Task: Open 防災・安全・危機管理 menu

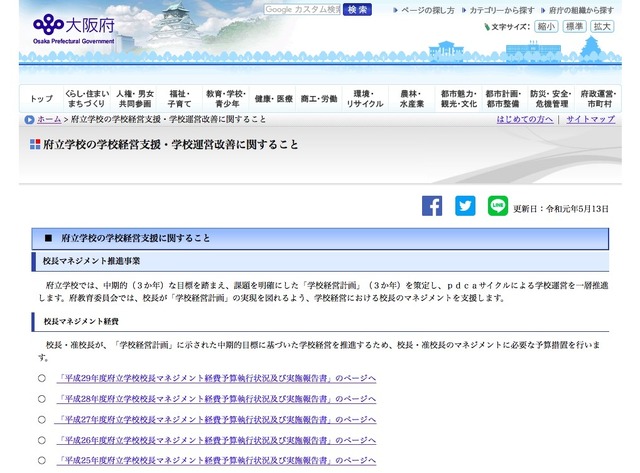Action: pos(551,99)
